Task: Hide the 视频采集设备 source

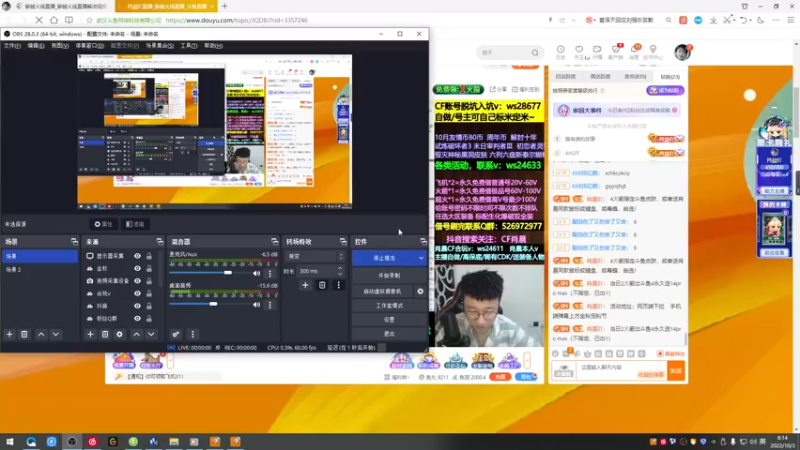Action: 137,281
